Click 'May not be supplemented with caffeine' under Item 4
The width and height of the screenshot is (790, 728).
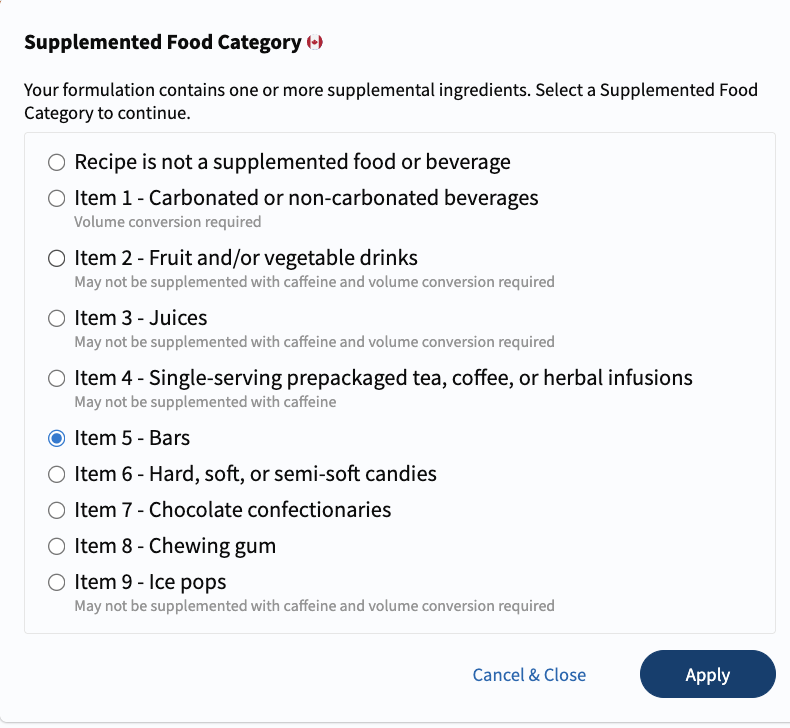click(205, 402)
